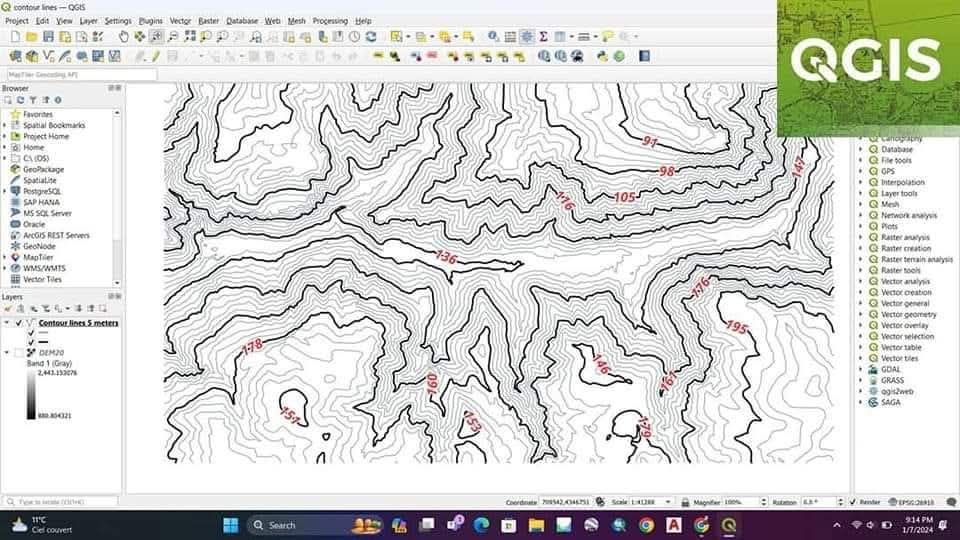The width and height of the screenshot is (960, 540).
Task: Click the CRS globe icon beside EPSG code
Action: pos(893,502)
